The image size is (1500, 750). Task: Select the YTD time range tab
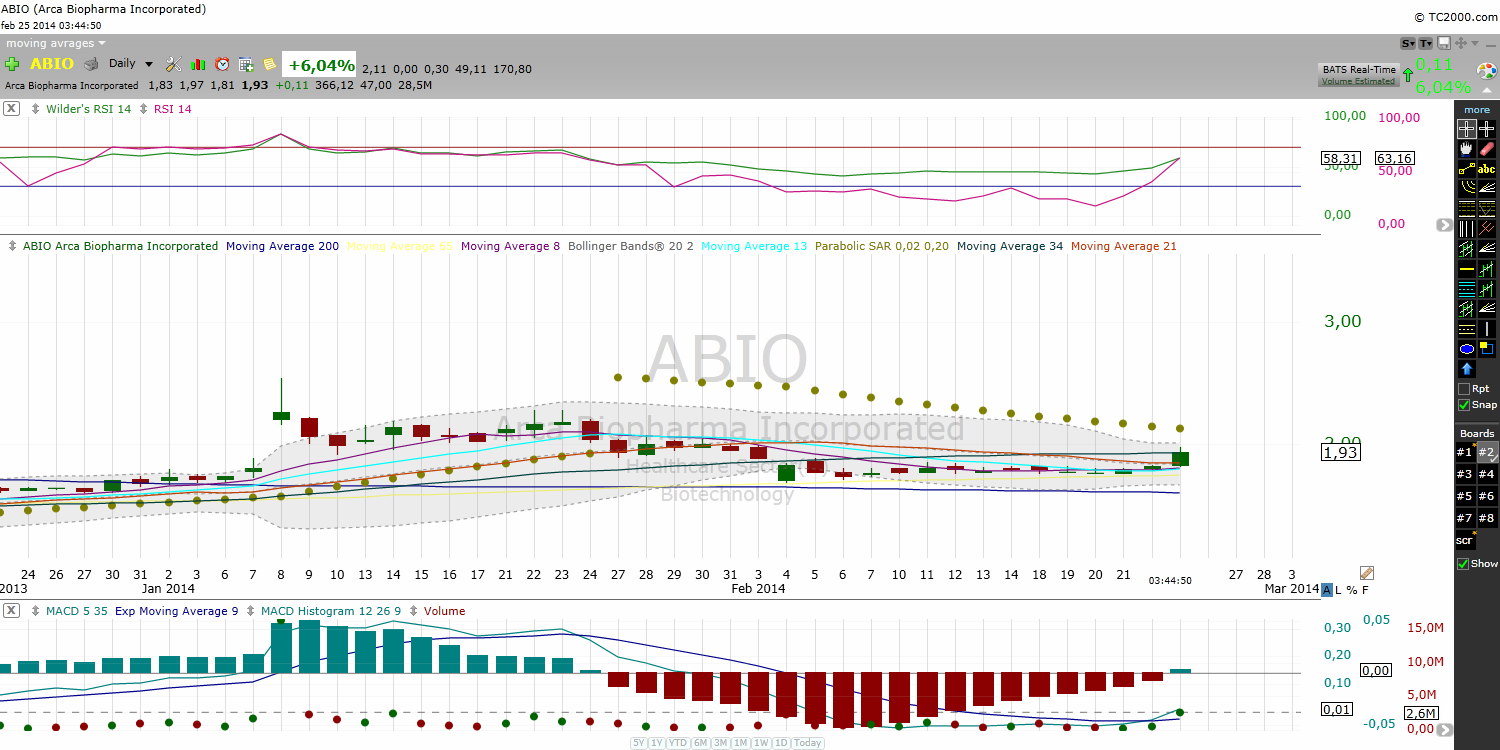[x=676, y=743]
